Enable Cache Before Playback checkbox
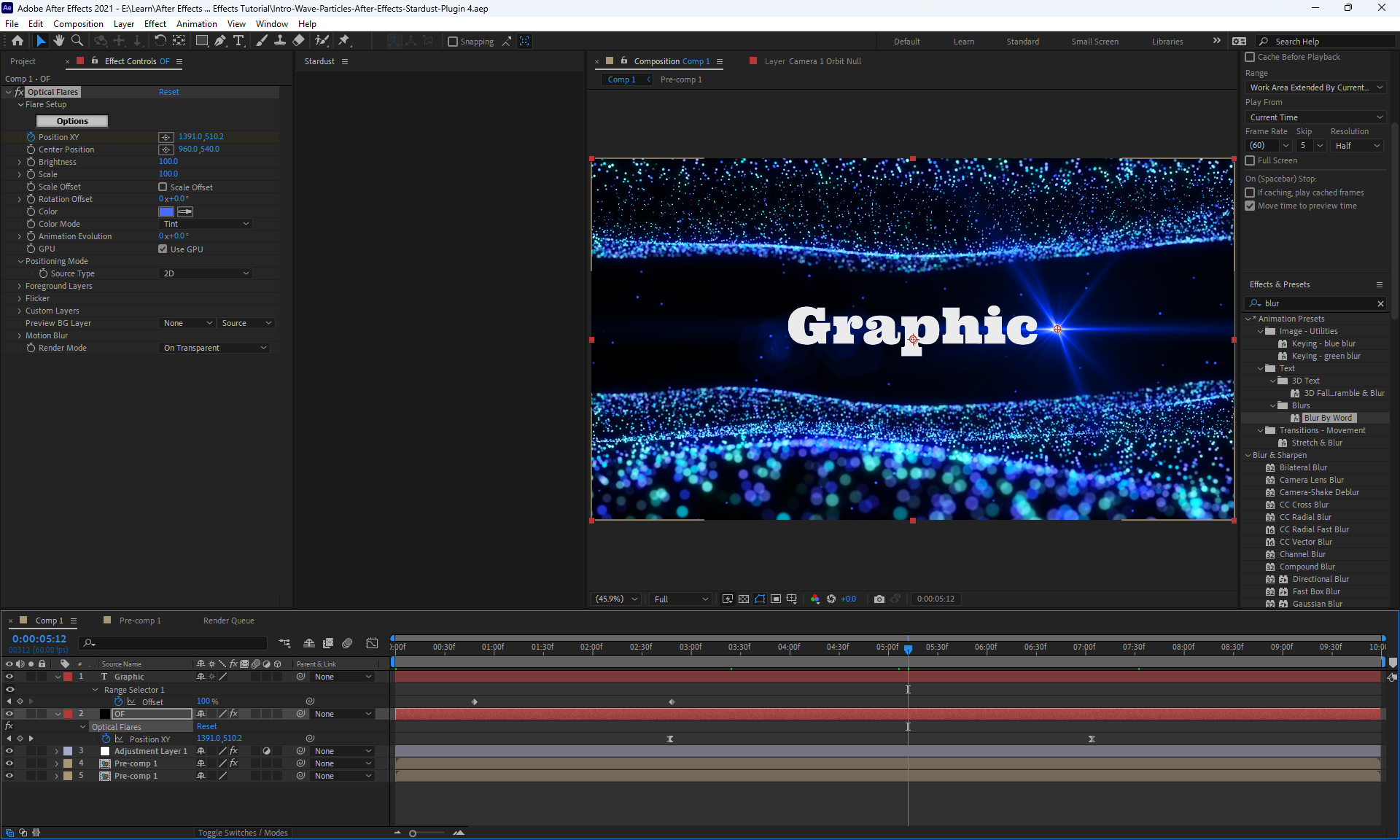 click(1250, 57)
